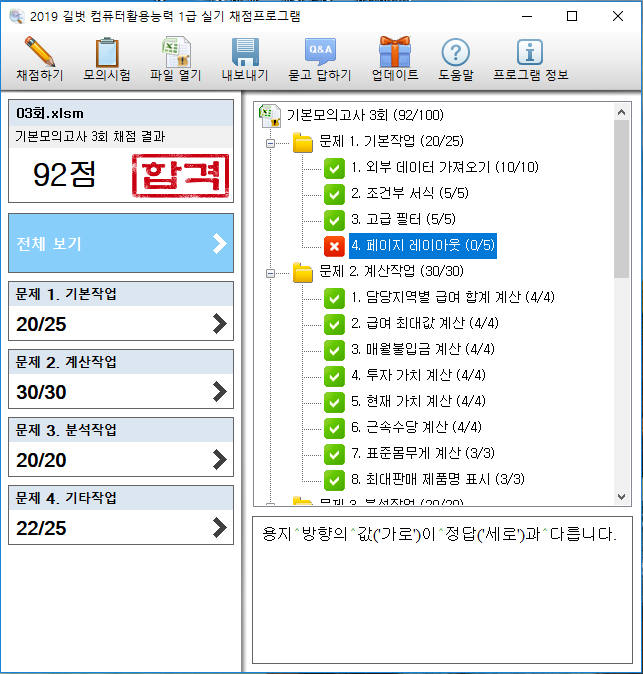
Task: Open 문제 1. 기본작업 20/25 panel
Action: pyautogui.click(x=121, y=311)
